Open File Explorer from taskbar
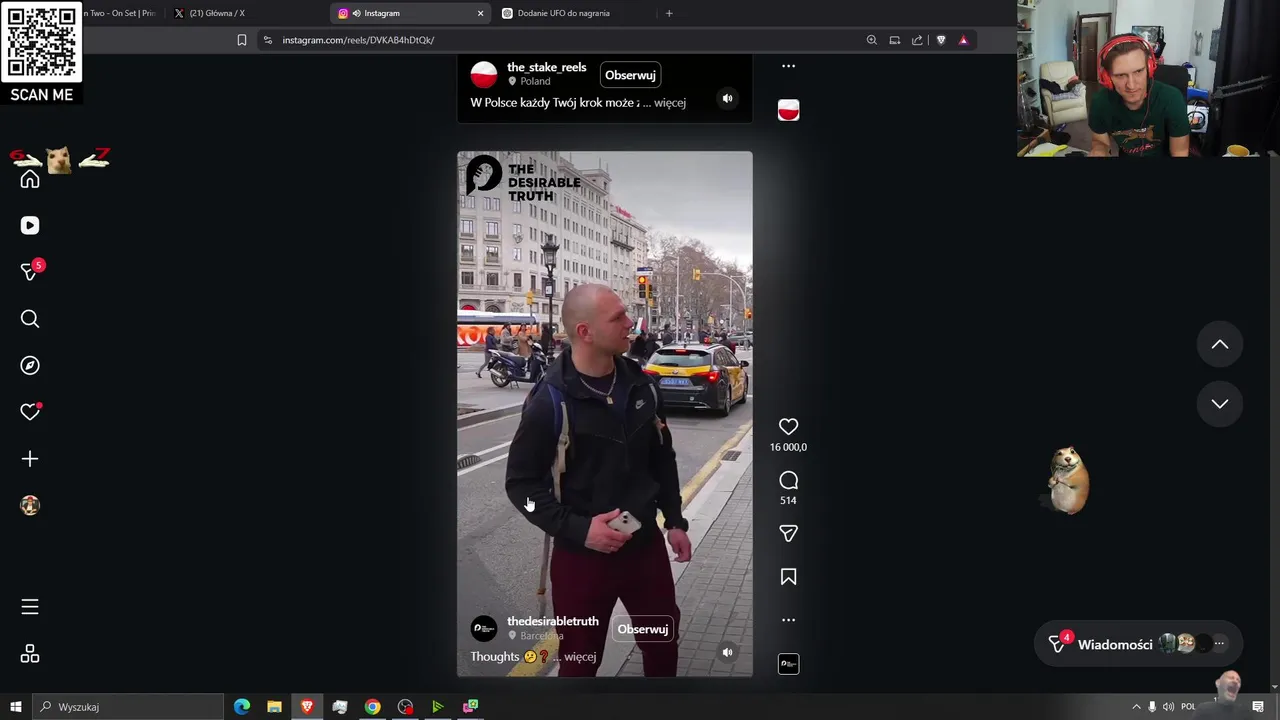 [x=274, y=707]
